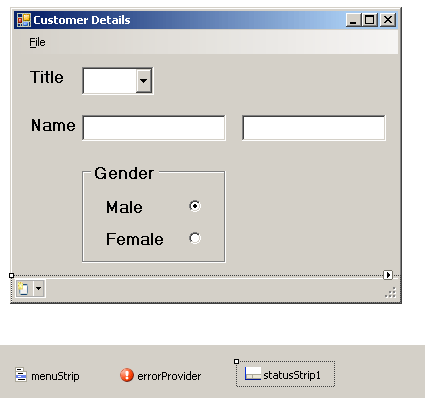Select the errorProvider red icon
The image size is (425, 398).
pyautogui.click(x=127, y=375)
